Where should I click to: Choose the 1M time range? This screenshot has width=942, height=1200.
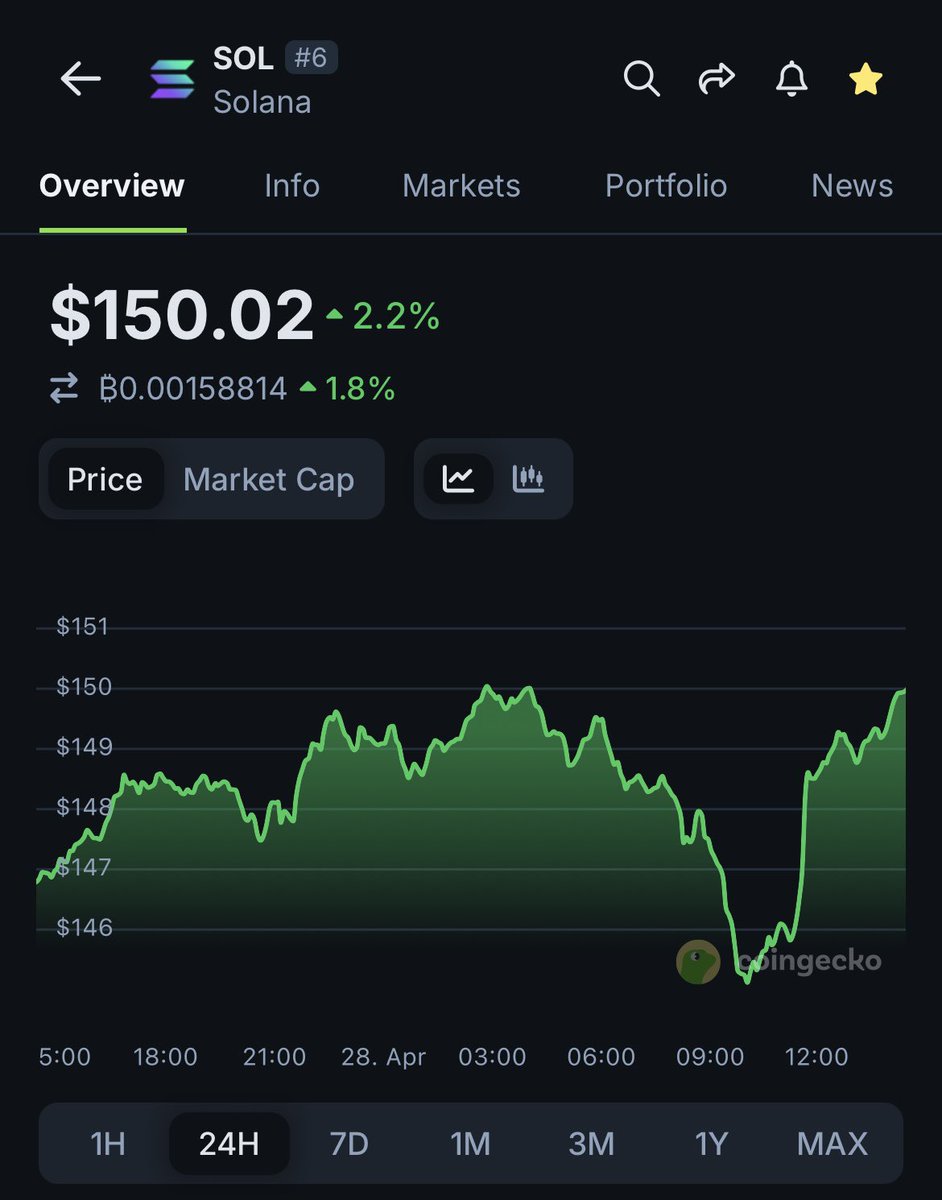point(470,1144)
